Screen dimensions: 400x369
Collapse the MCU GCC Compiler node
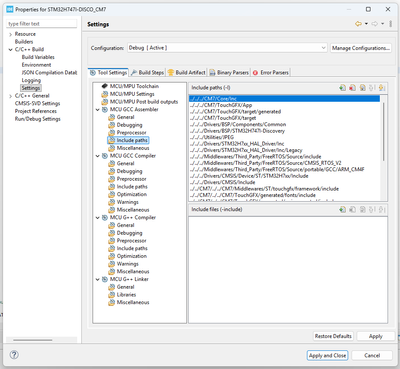[98, 156]
